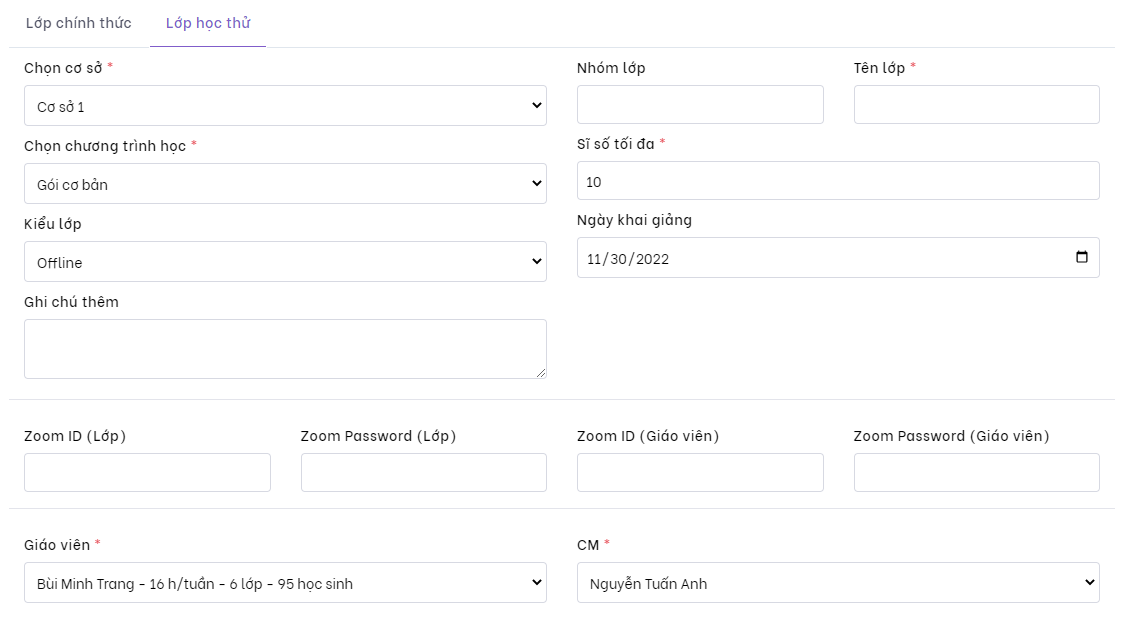Click the Nhóm lớp input field
This screenshot has width=1125, height=622.
point(700,104)
